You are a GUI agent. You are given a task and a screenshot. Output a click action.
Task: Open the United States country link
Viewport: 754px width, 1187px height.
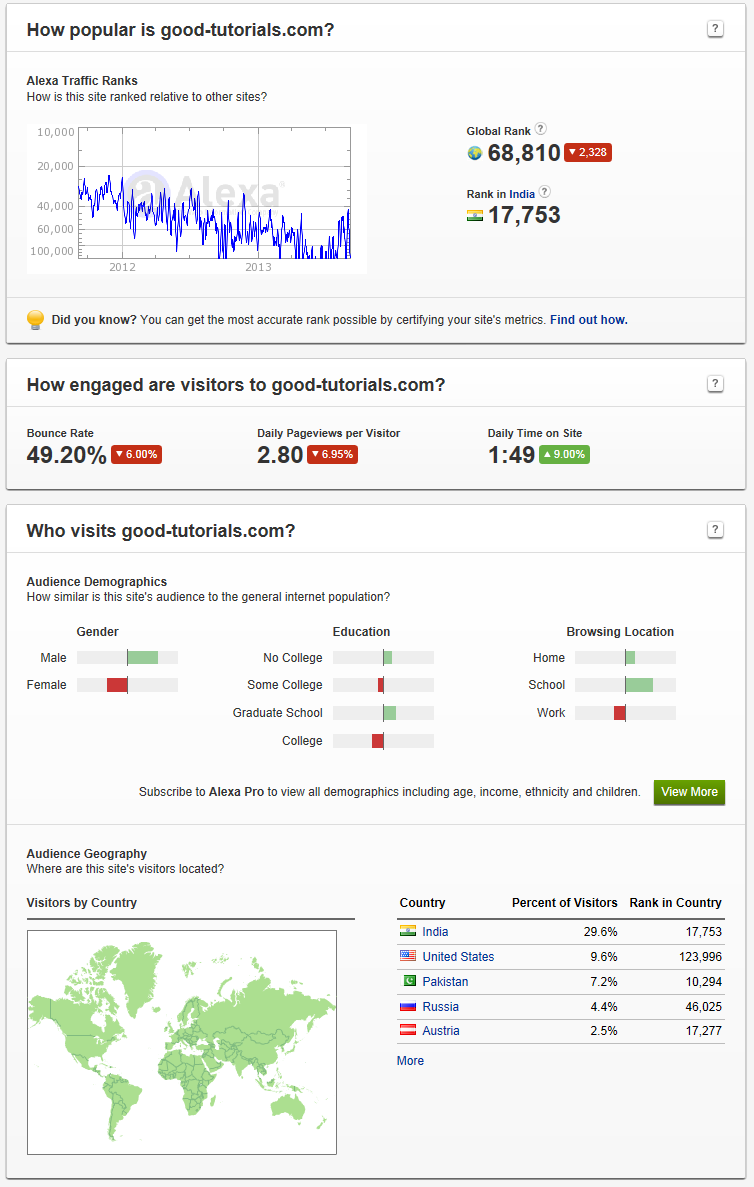coord(458,956)
